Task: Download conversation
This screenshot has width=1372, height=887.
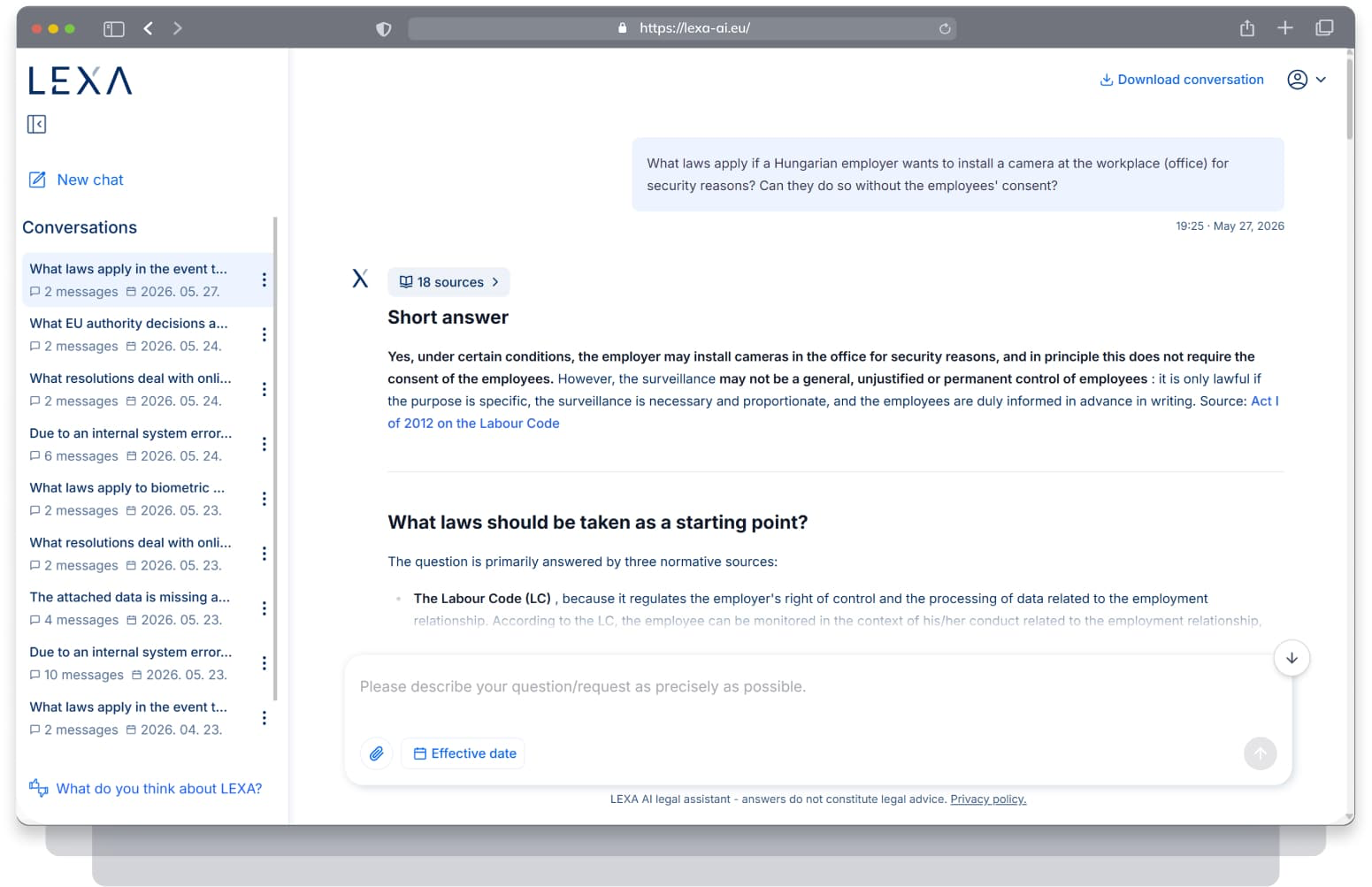Action: (x=1181, y=80)
